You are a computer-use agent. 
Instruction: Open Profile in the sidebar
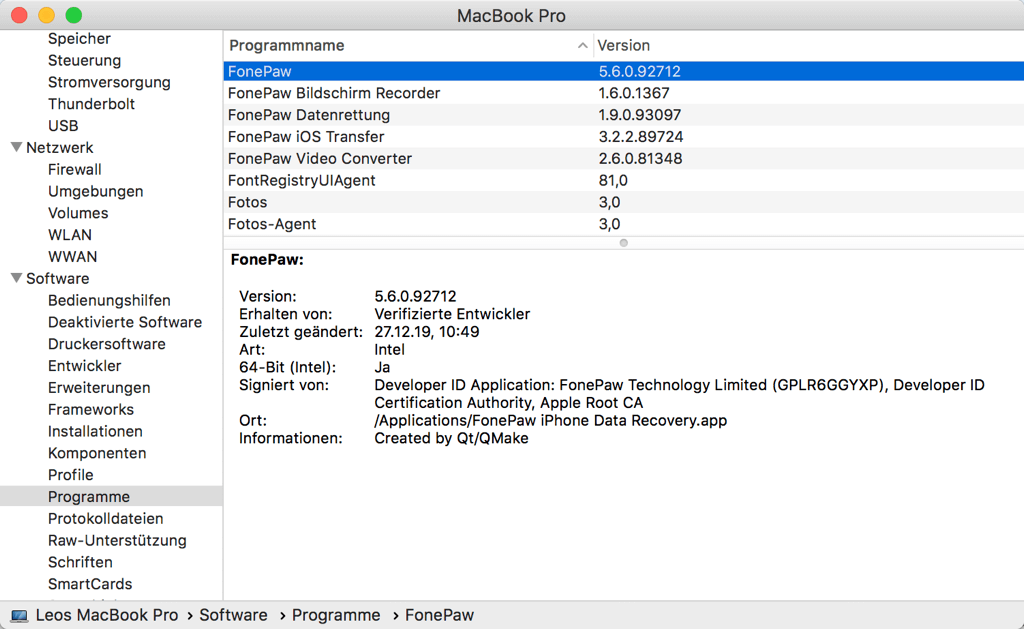(x=71, y=475)
